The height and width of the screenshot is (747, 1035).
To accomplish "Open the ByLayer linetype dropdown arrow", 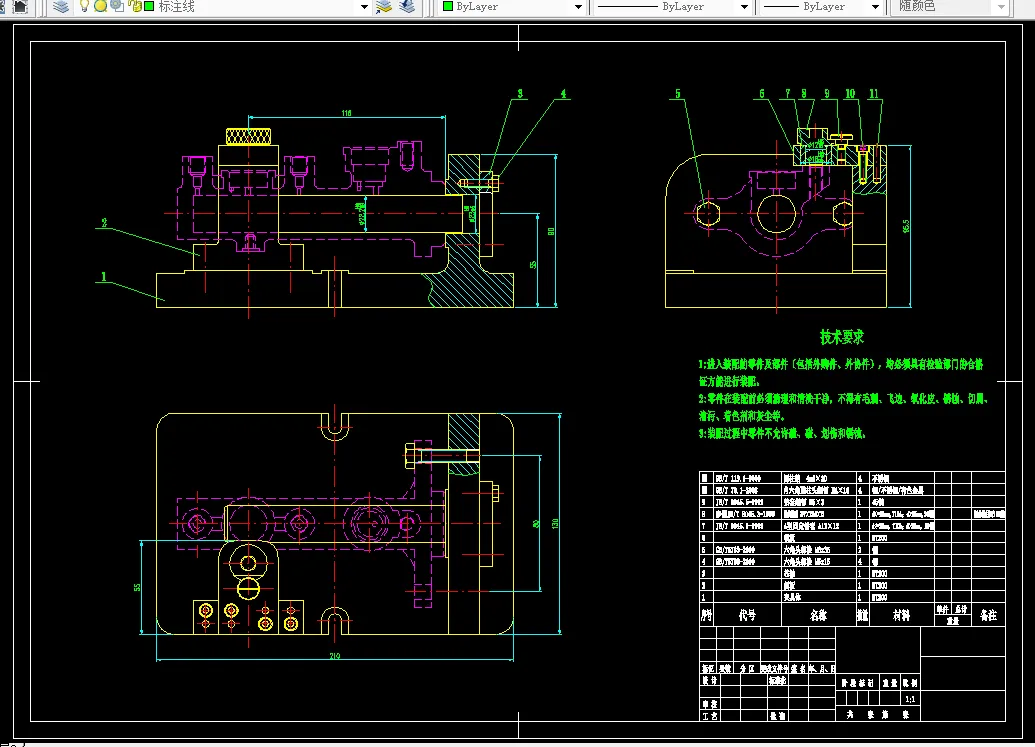I will pos(744,7).
